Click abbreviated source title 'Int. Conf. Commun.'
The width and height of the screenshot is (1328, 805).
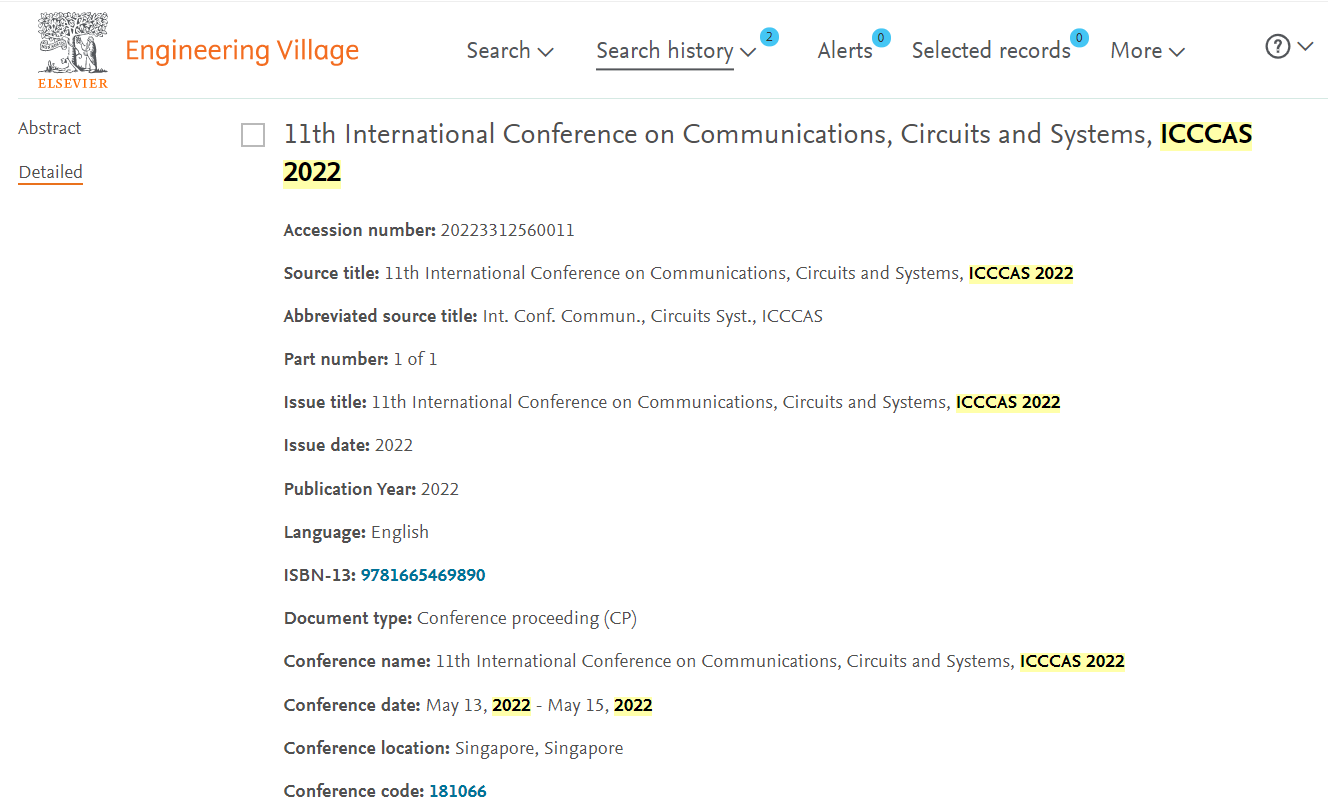562,316
